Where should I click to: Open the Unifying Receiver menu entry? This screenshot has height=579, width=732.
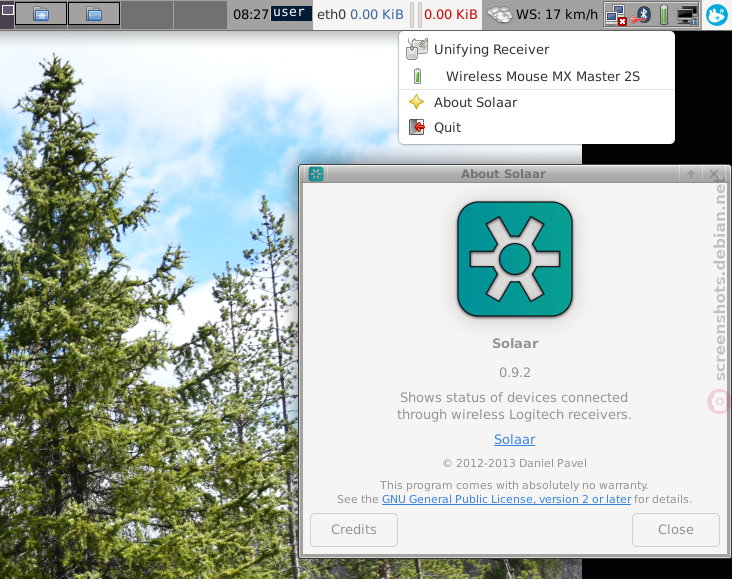click(536, 49)
